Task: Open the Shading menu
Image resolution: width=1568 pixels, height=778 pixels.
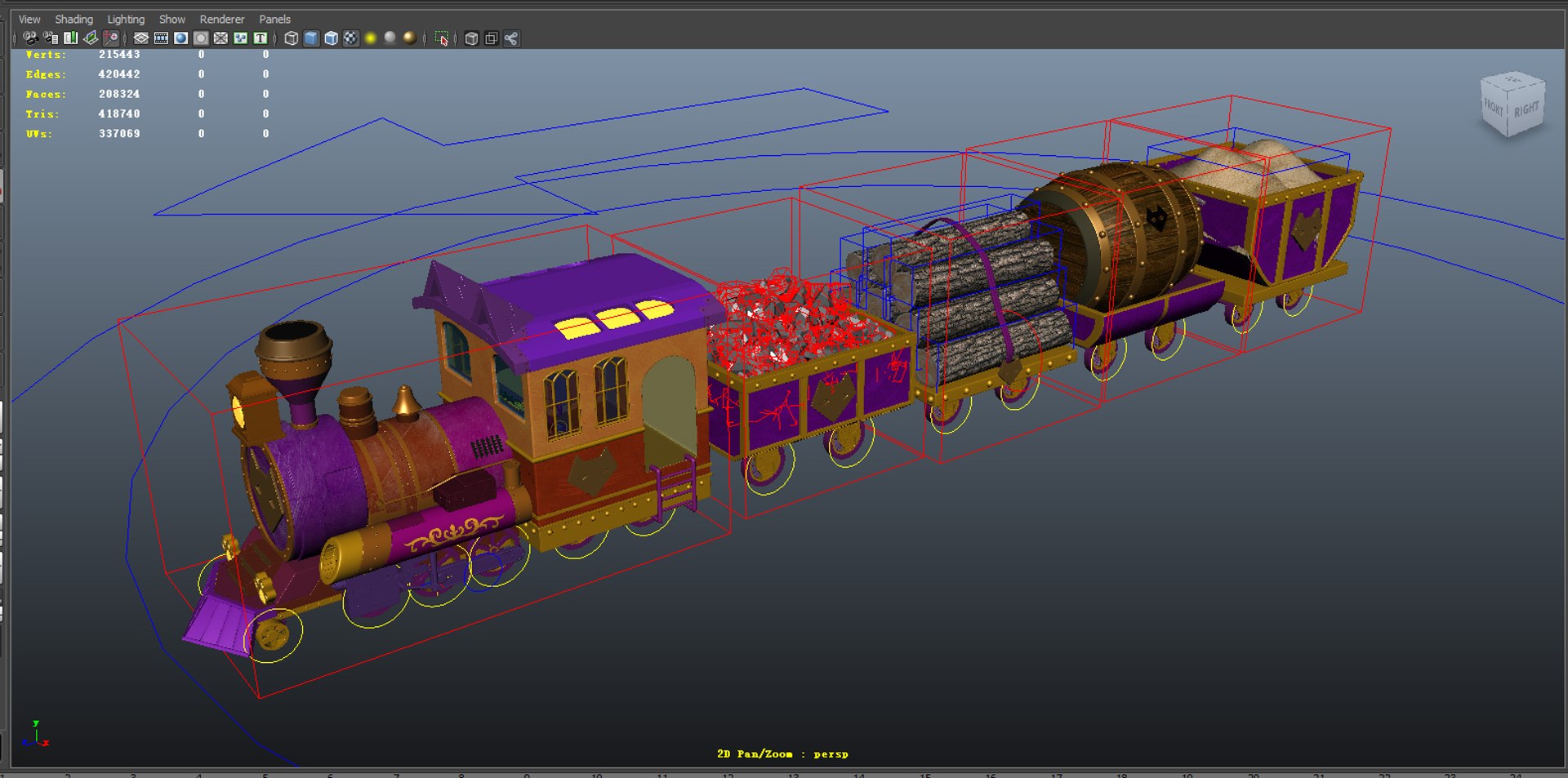Action: click(73, 19)
